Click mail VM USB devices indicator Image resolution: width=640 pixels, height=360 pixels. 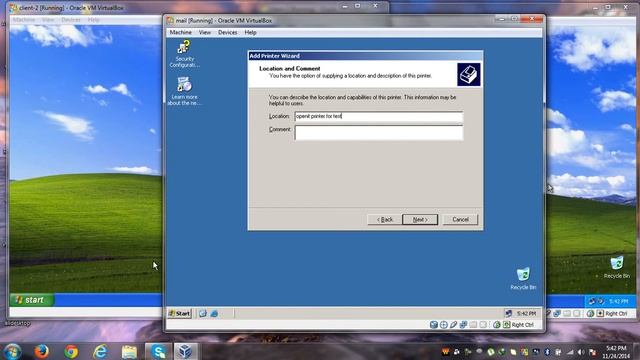click(453, 325)
